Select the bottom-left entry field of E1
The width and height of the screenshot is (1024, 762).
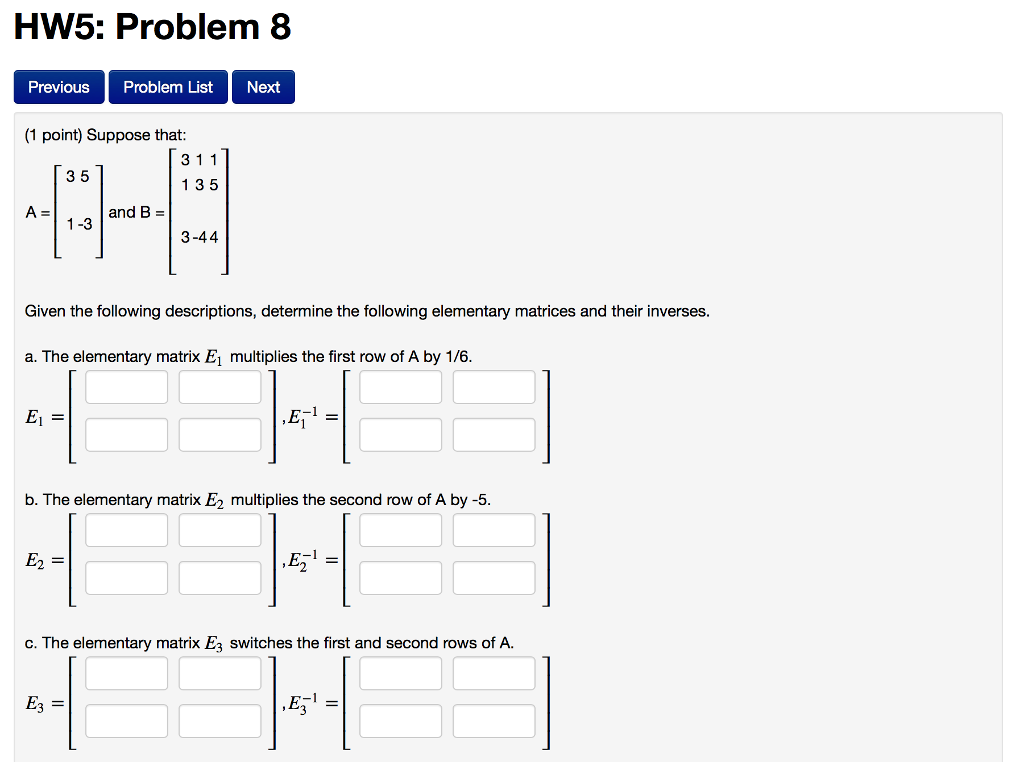click(126, 434)
